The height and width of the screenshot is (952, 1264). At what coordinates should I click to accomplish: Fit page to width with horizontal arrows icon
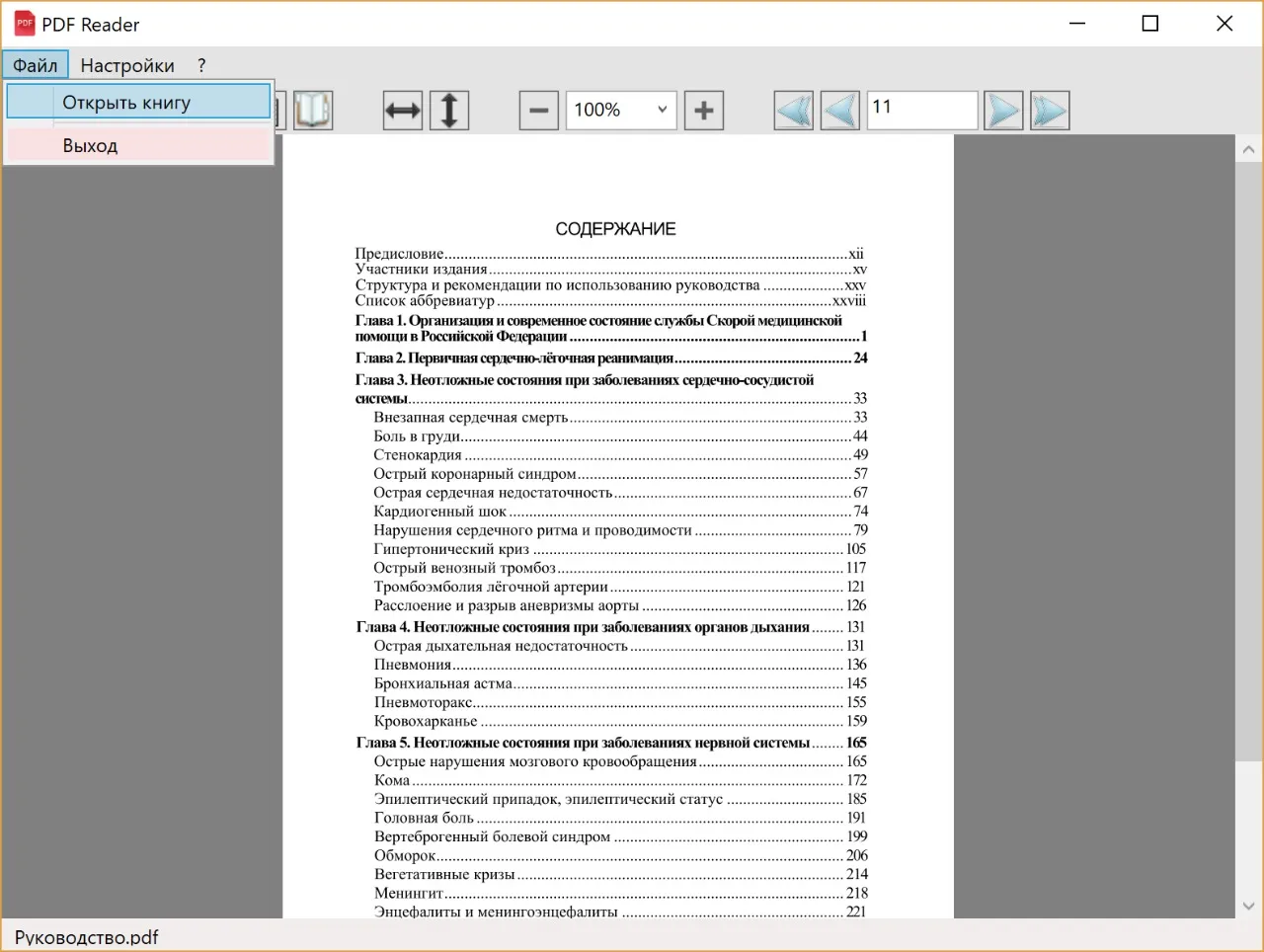pyautogui.click(x=403, y=111)
